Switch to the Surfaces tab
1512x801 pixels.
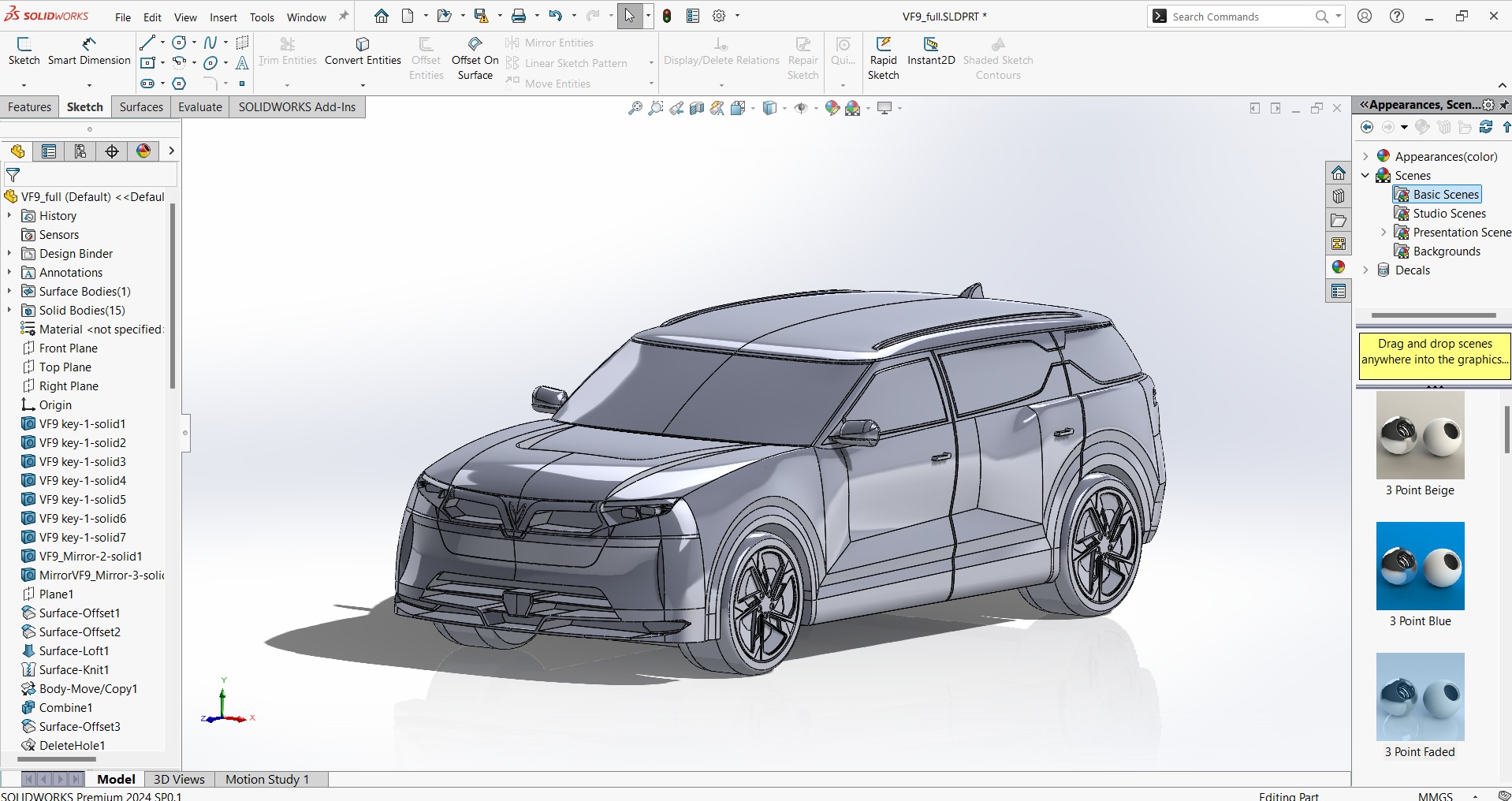click(x=141, y=107)
